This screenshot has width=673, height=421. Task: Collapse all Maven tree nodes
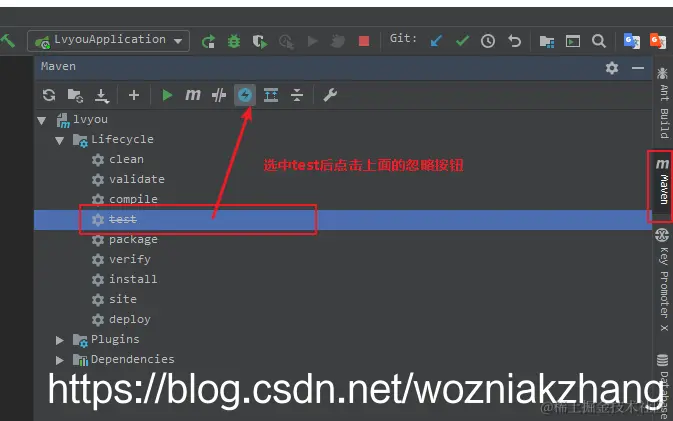[x=297, y=95]
